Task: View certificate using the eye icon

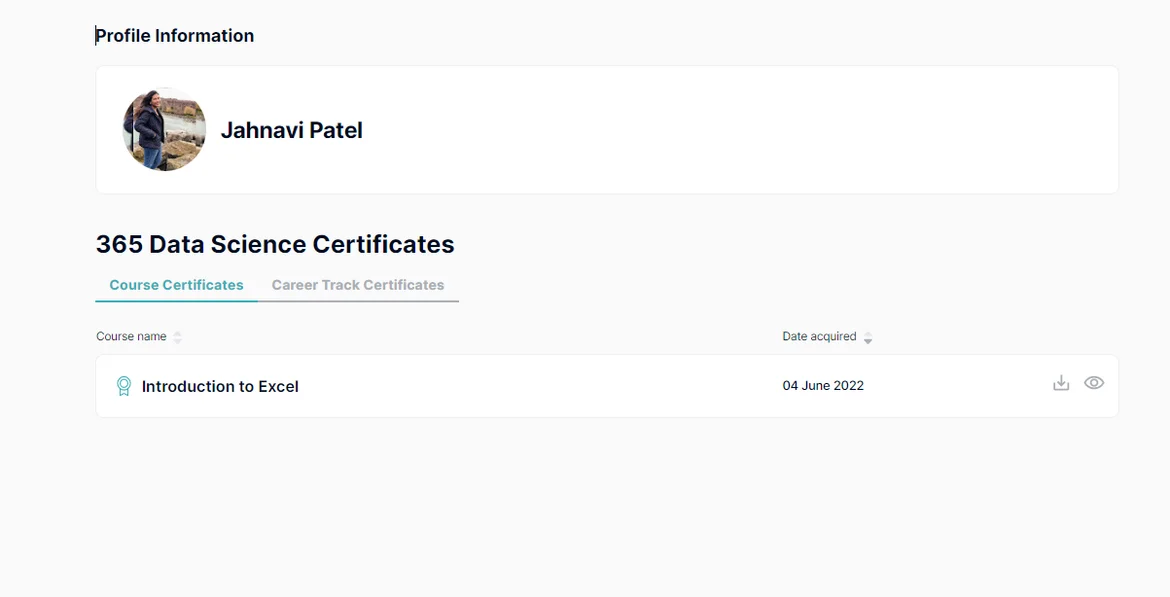Action: tap(1094, 383)
